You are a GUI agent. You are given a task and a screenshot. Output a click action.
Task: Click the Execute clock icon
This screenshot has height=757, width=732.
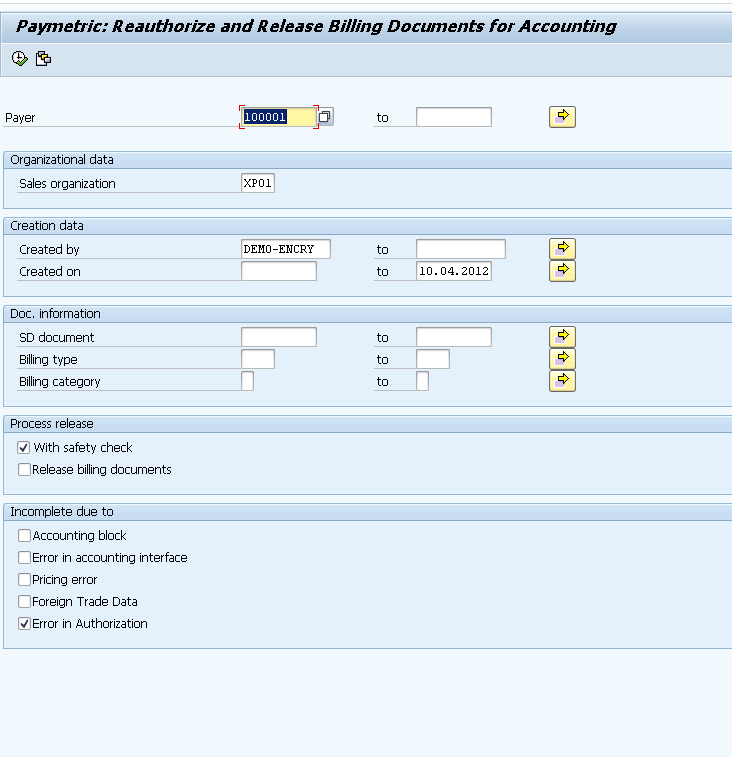pos(20,59)
